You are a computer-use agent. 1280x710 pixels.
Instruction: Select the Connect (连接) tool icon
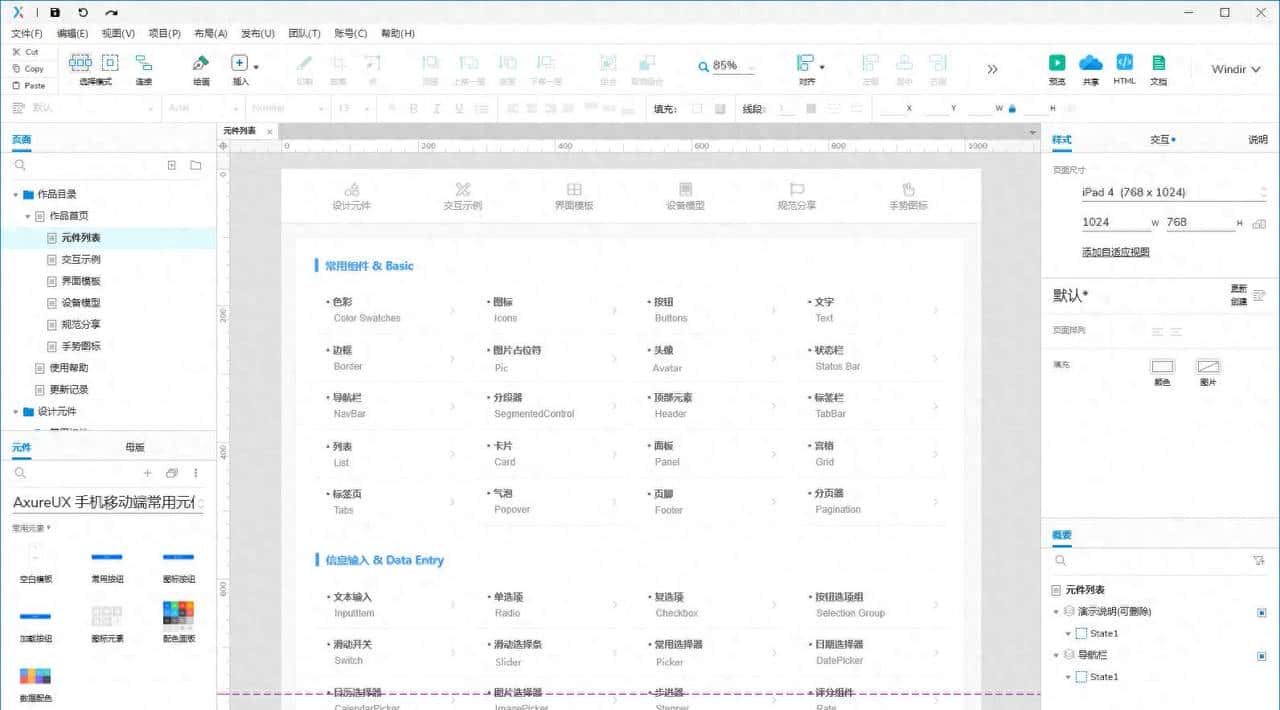tap(144, 63)
